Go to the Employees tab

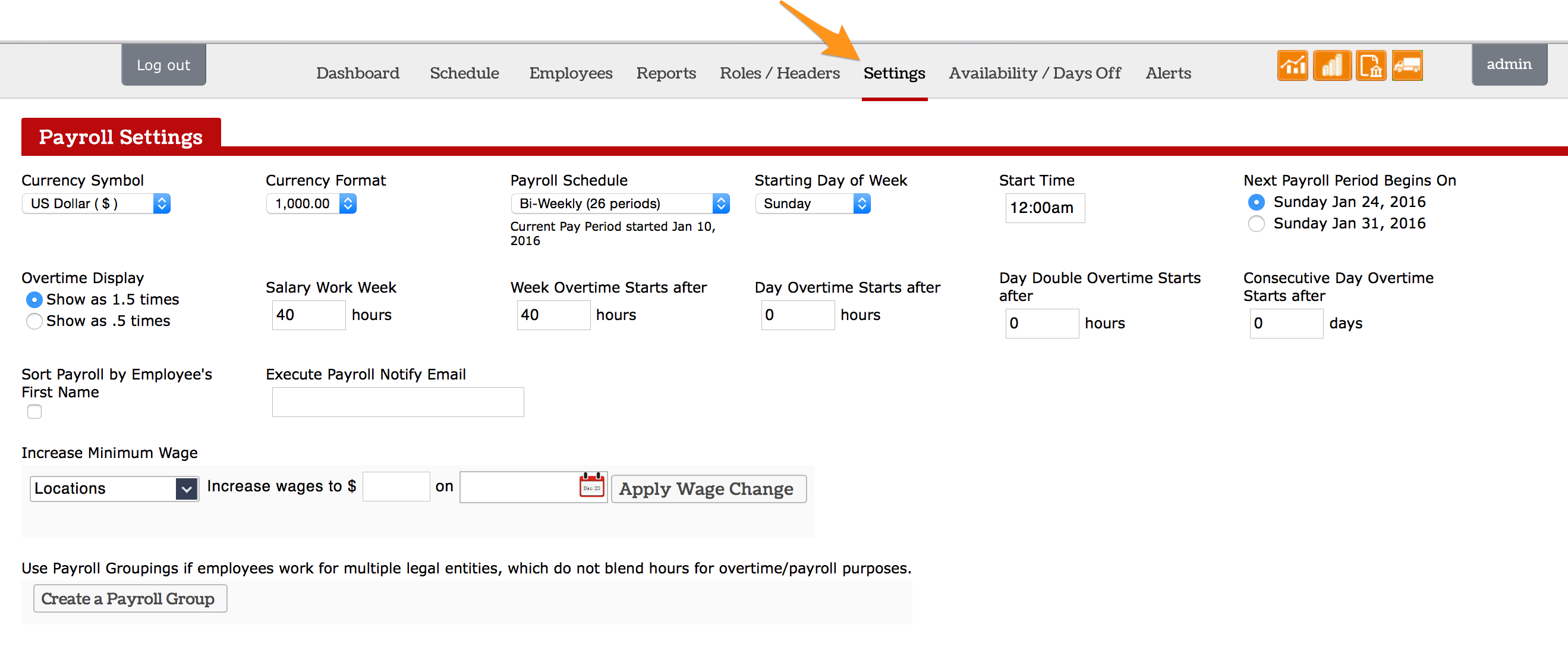(571, 73)
